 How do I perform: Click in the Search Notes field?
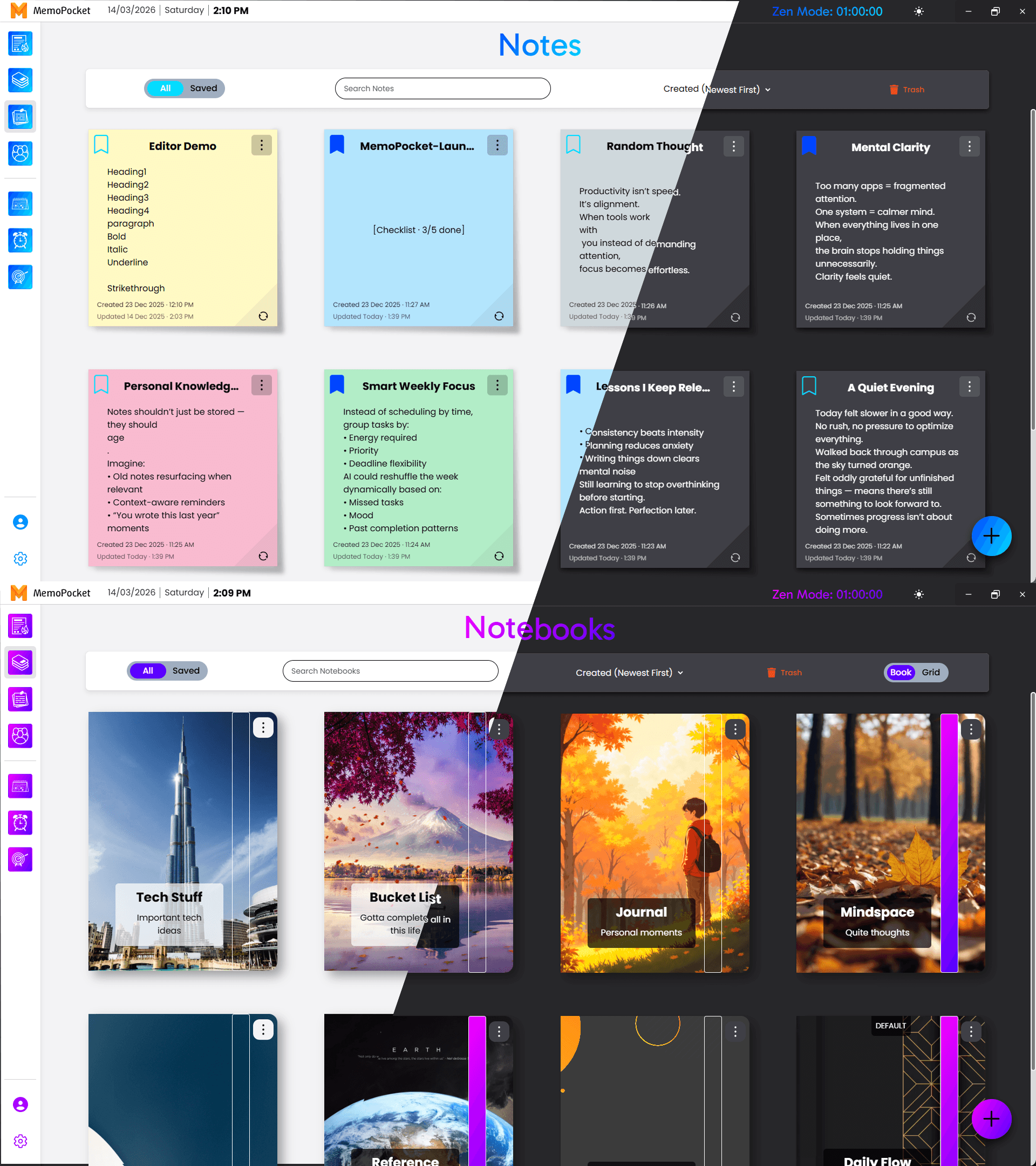click(x=442, y=89)
